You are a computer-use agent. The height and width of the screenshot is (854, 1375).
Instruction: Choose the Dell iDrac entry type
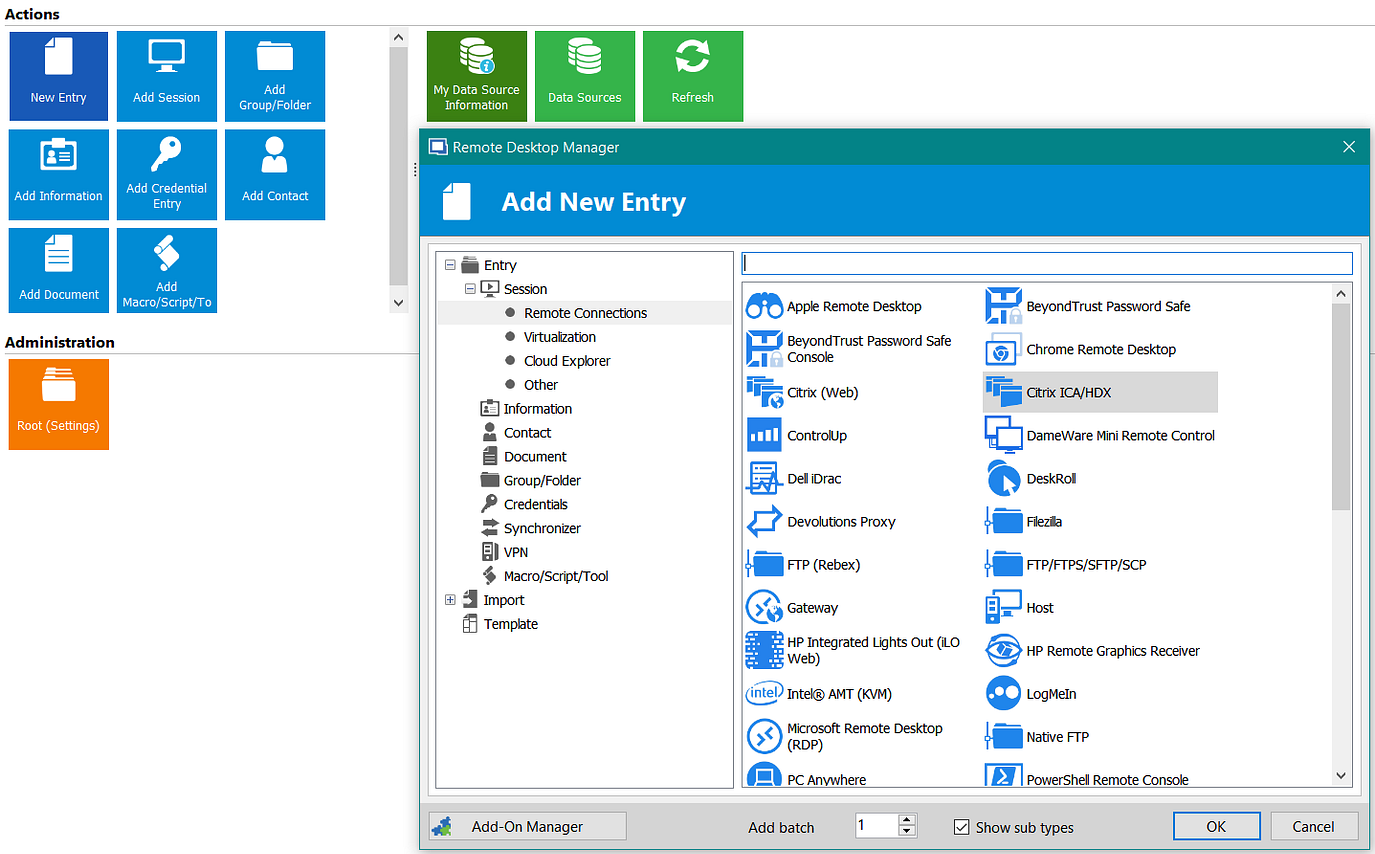795,478
